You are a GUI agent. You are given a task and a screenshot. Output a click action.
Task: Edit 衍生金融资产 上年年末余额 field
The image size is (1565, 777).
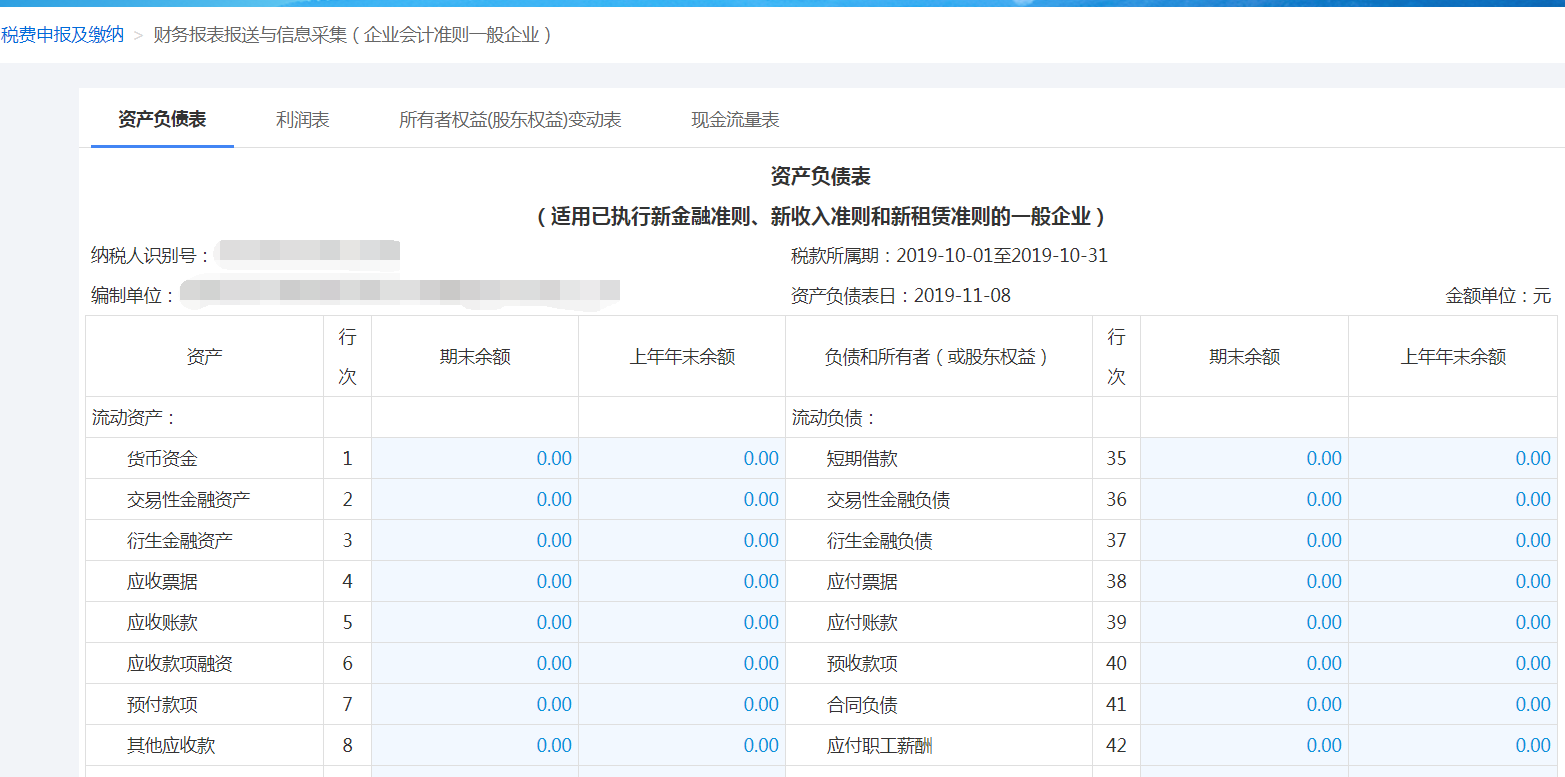click(682, 540)
